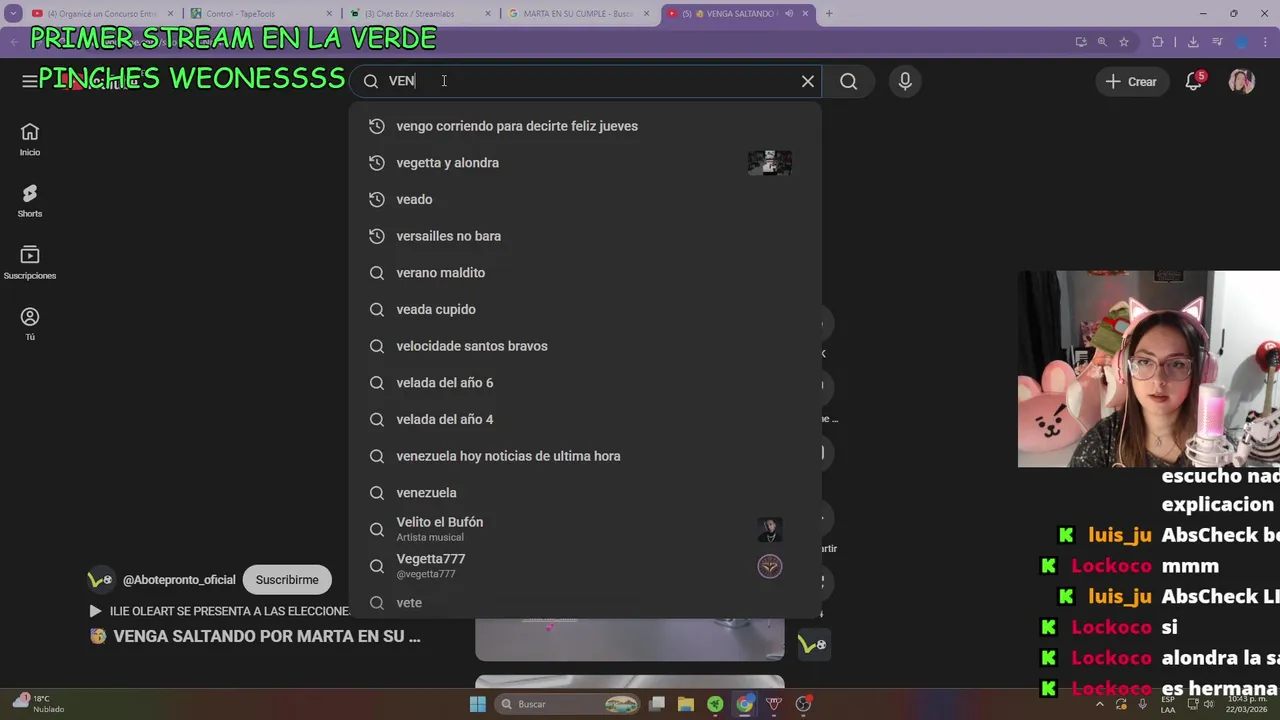Choose the 'venezuela' suggestion
The height and width of the screenshot is (720, 1280).
585,493
